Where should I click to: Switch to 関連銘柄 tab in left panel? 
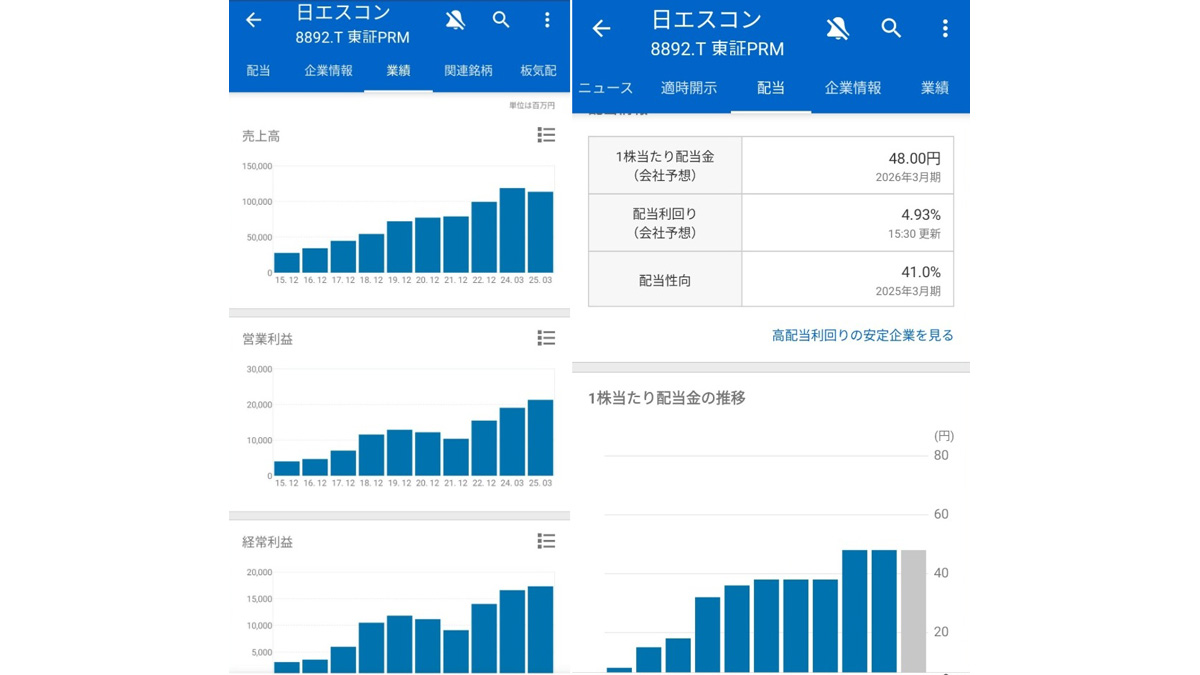pyautogui.click(x=468, y=71)
